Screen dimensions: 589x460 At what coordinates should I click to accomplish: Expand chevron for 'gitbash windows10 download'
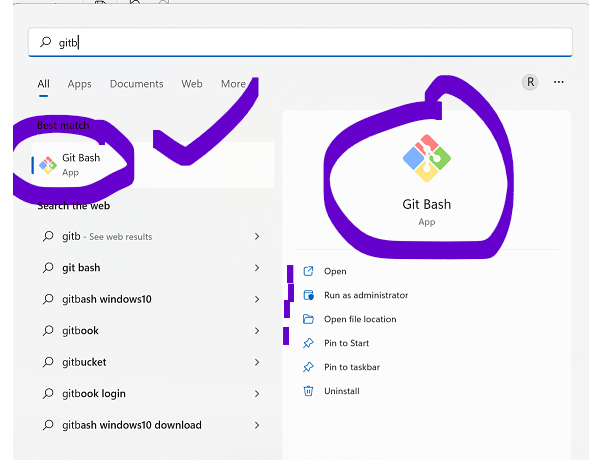(x=257, y=425)
